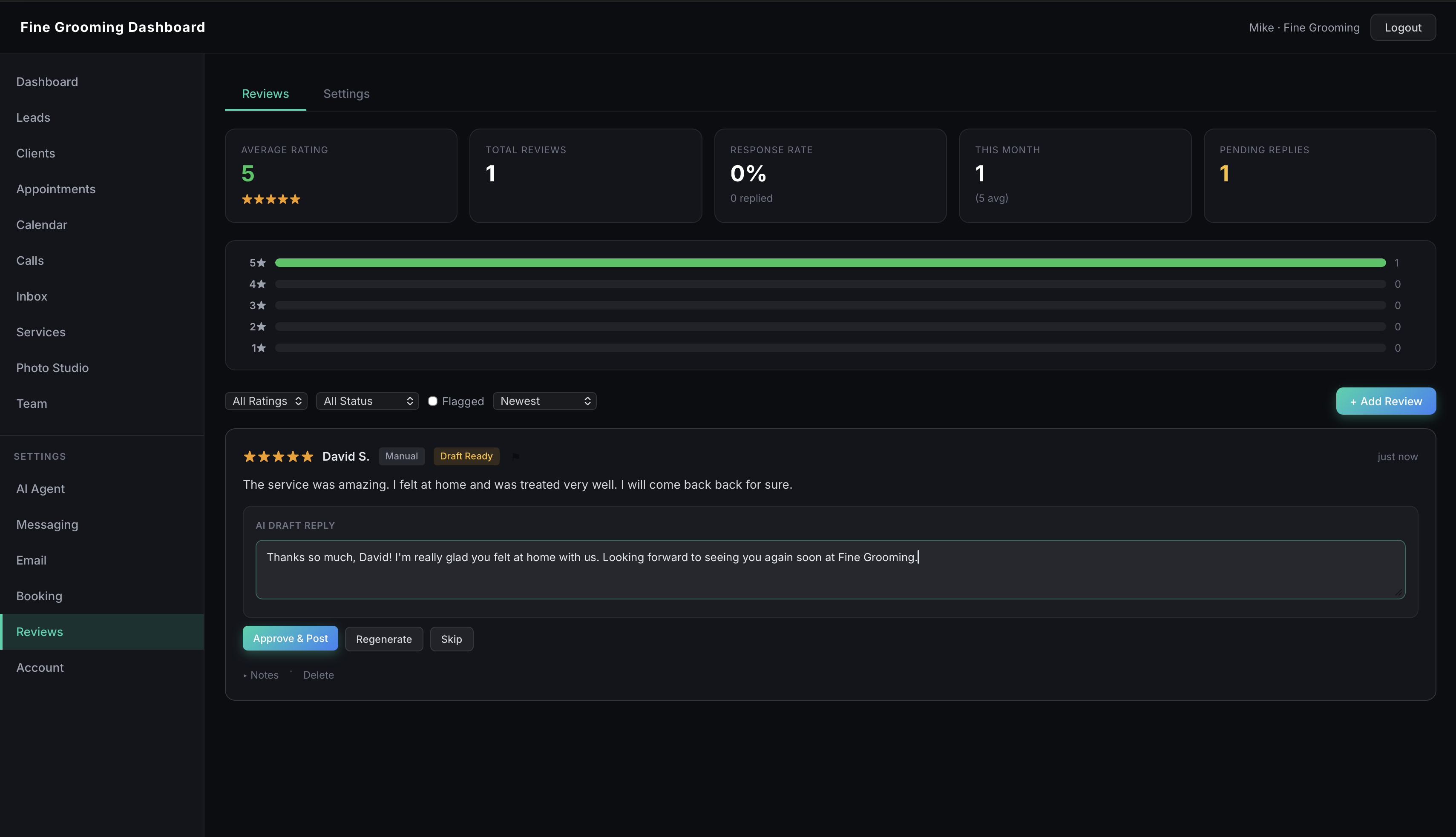
Task: Switch to the Settings tab
Action: (x=346, y=94)
